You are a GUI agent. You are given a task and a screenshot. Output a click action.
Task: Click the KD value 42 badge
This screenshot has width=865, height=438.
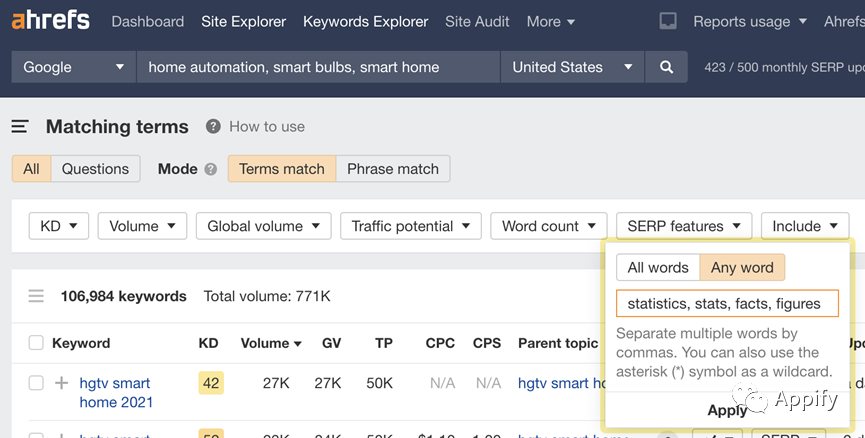(x=211, y=383)
